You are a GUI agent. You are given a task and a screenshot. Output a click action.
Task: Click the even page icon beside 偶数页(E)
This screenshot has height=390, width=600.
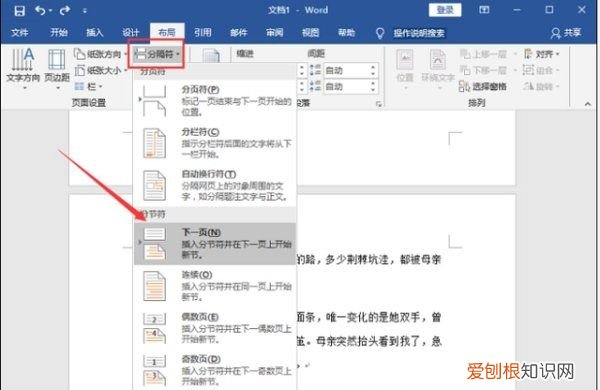[x=155, y=328]
